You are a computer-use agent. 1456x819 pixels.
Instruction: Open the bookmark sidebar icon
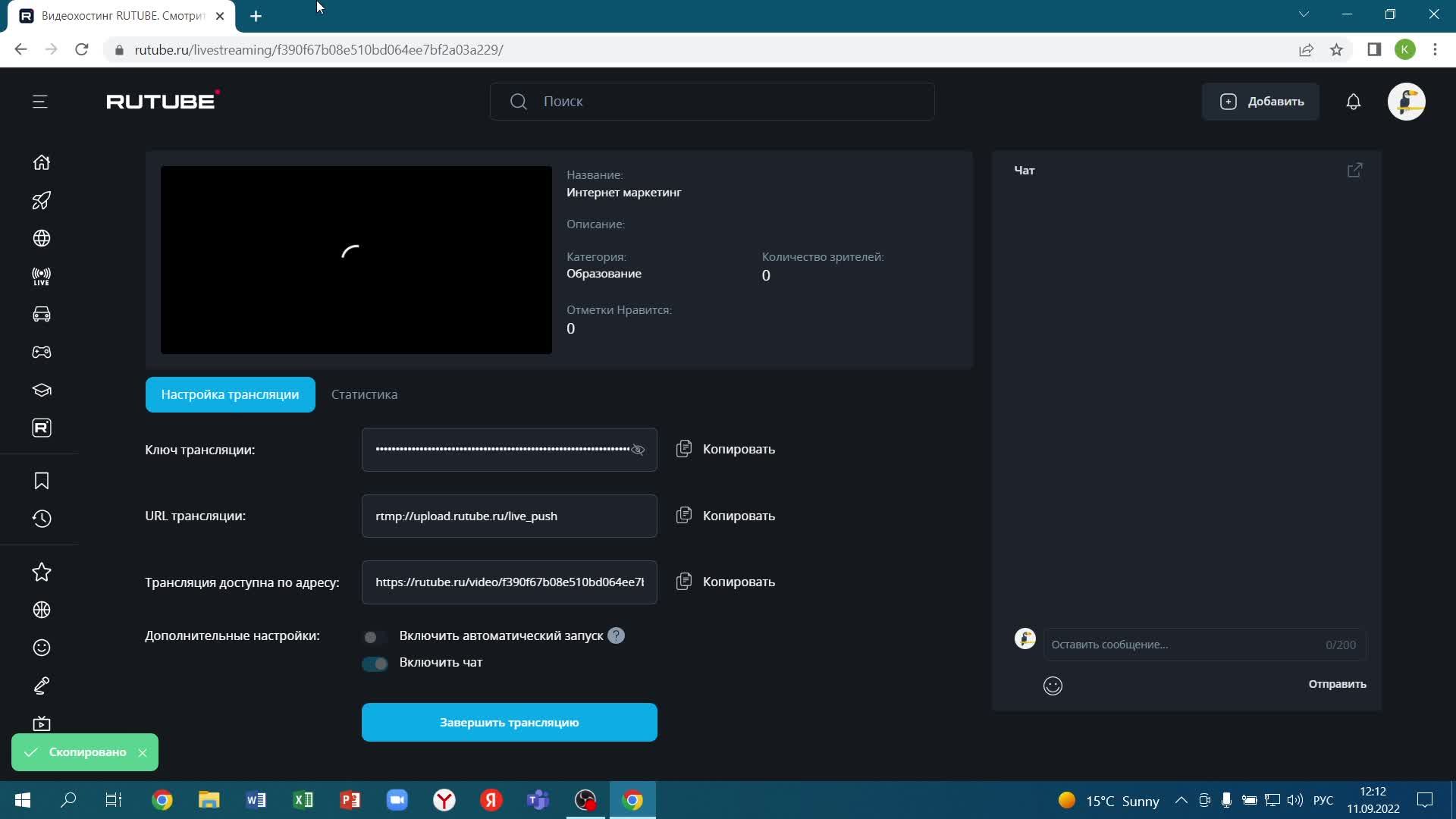(x=42, y=481)
